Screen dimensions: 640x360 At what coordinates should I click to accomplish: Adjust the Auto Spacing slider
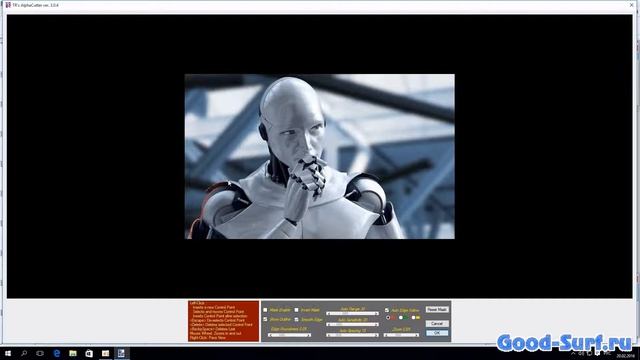point(352,335)
